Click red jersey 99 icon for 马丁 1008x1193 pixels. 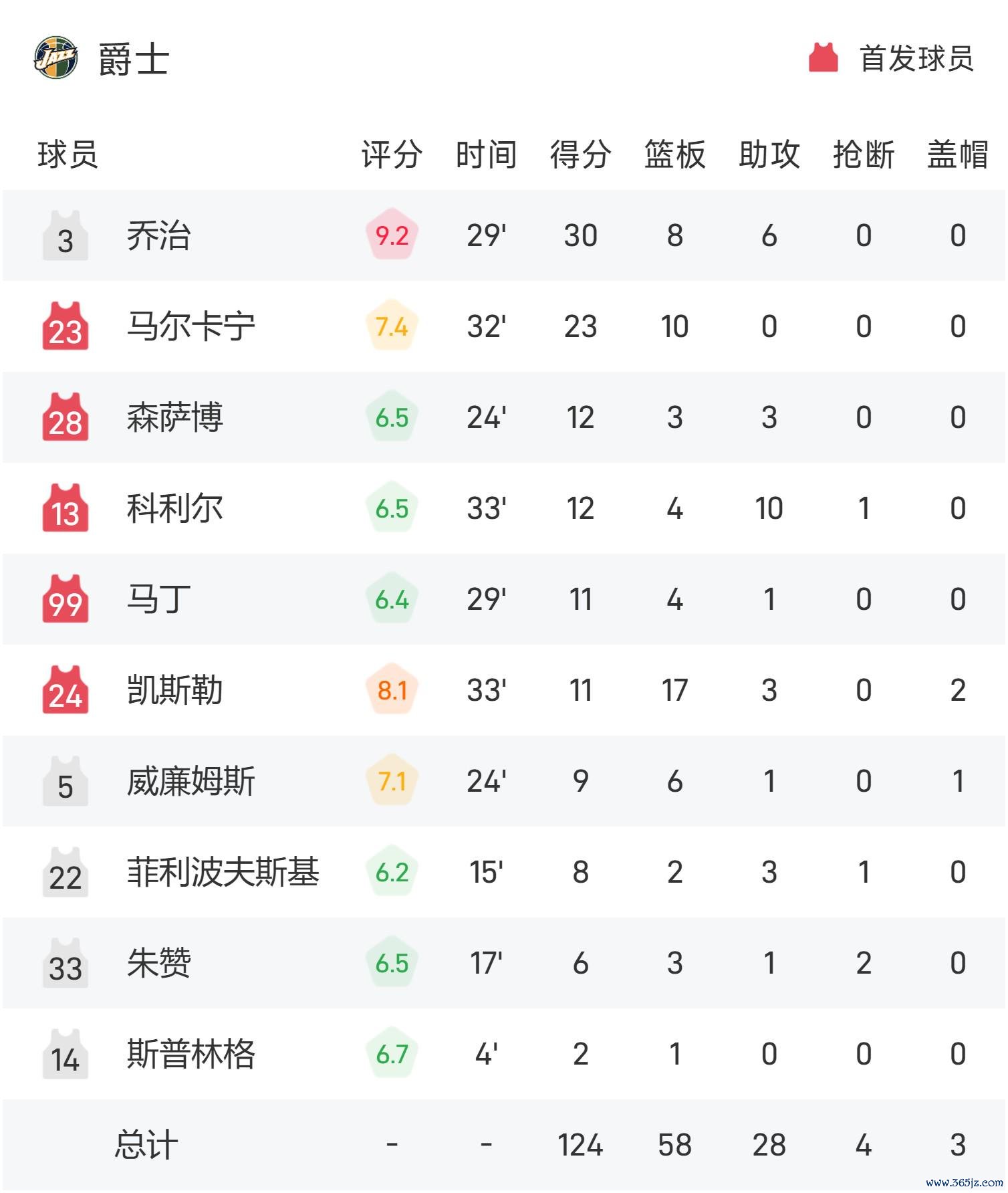[x=66, y=599]
